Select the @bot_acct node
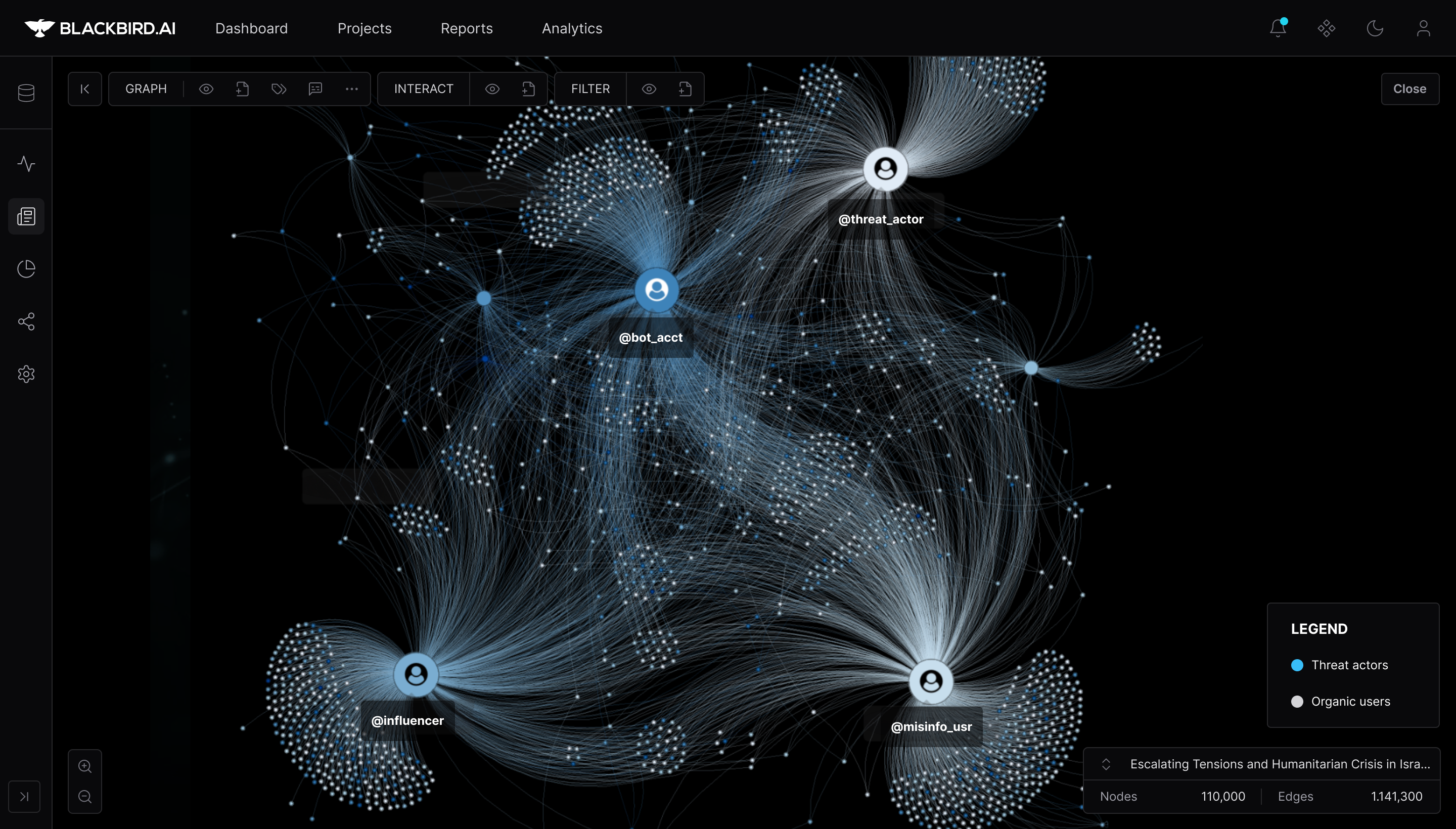Viewport: 1456px width, 829px height. coord(656,290)
